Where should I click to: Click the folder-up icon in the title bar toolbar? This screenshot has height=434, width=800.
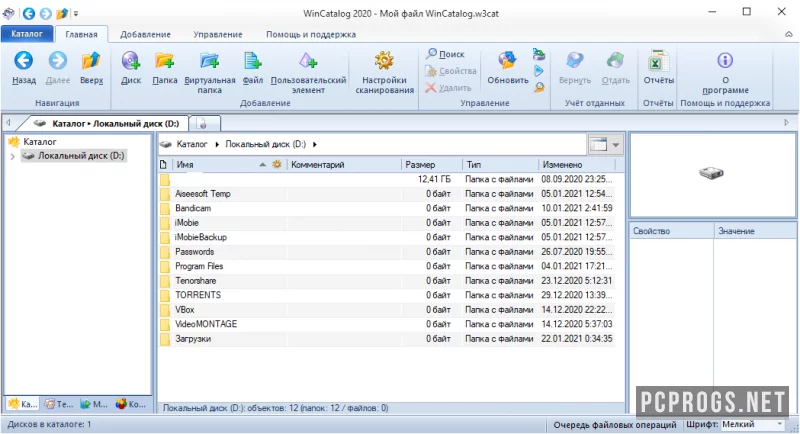pyautogui.click(x=62, y=13)
